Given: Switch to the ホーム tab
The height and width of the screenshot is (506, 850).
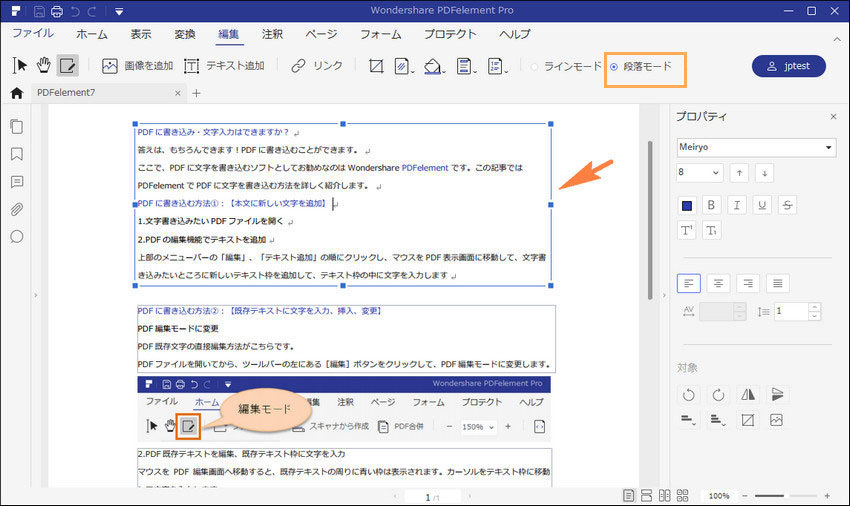Looking at the screenshot, I should [x=92, y=34].
